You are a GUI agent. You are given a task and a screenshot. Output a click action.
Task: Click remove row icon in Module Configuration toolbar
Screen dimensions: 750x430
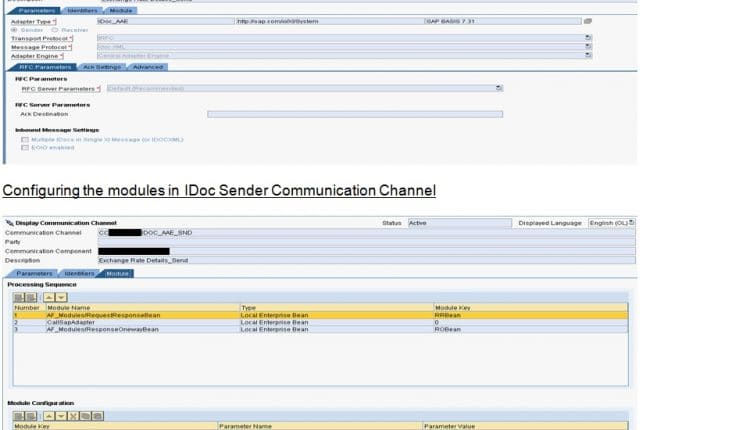click(31, 416)
